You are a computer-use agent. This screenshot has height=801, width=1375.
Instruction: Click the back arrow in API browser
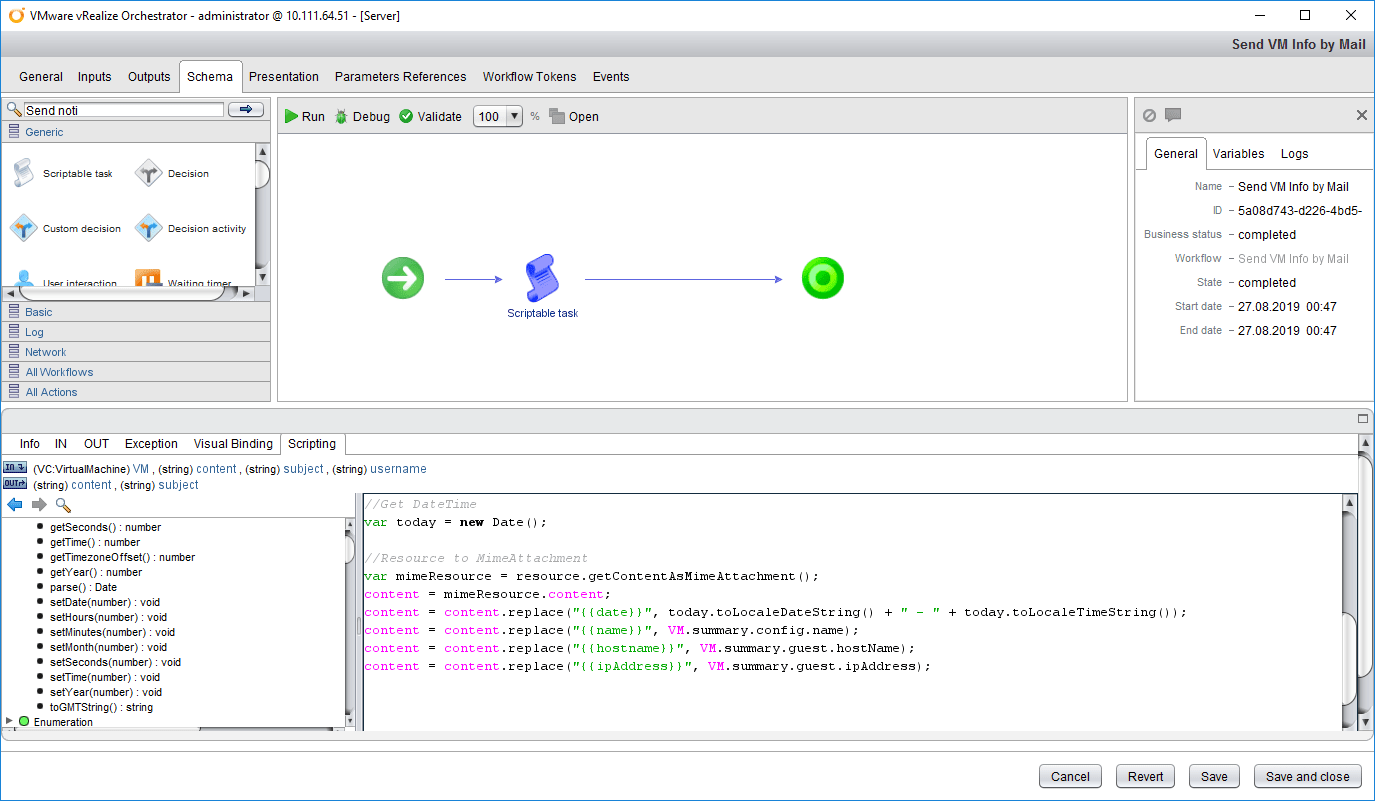(x=15, y=505)
